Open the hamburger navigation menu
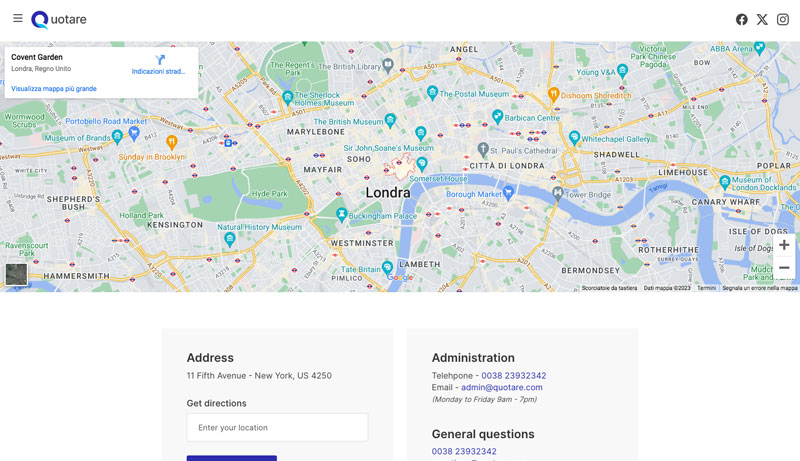 pyautogui.click(x=18, y=18)
